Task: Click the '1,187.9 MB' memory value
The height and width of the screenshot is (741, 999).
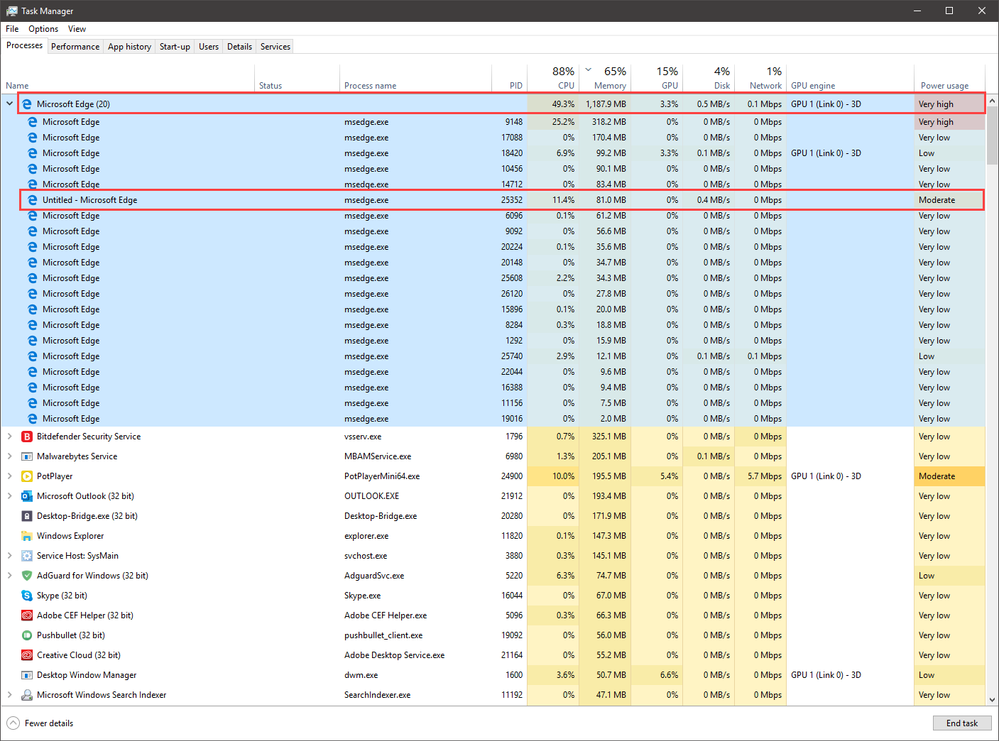Action: tap(606, 104)
